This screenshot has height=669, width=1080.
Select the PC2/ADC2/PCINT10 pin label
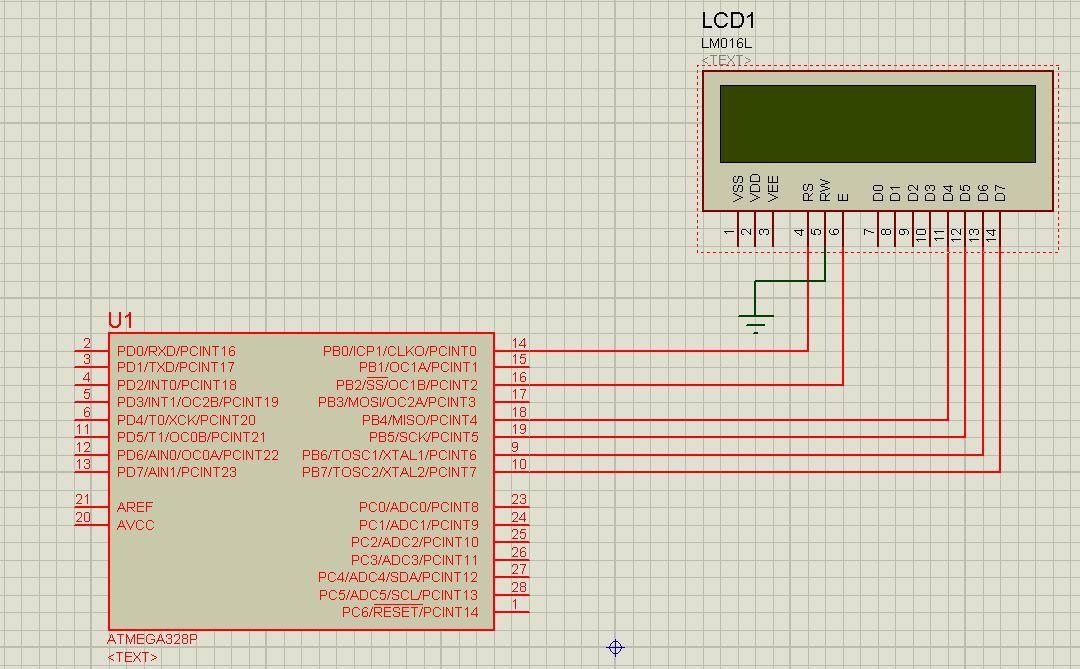click(x=415, y=542)
